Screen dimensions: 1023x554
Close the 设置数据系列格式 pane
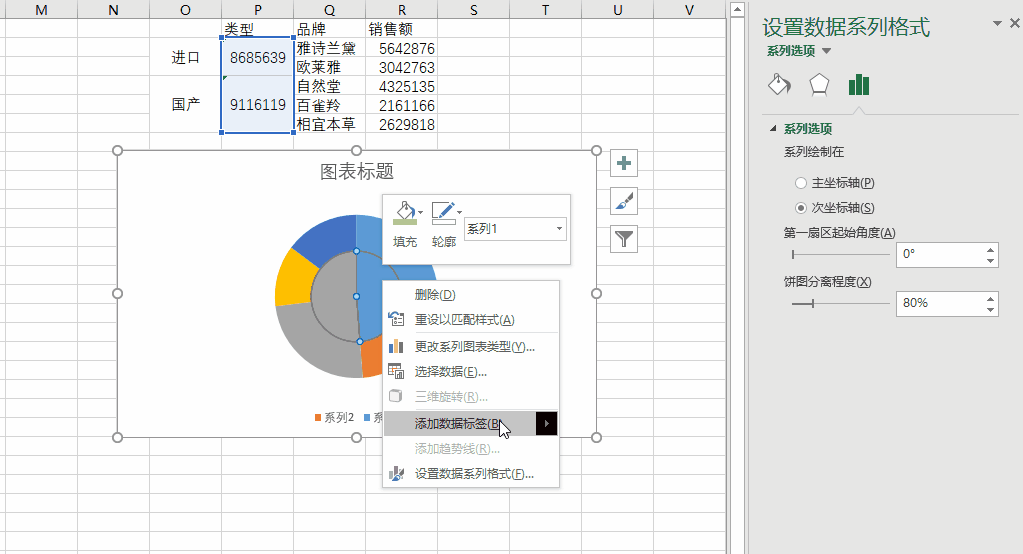tap(1015, 23)
